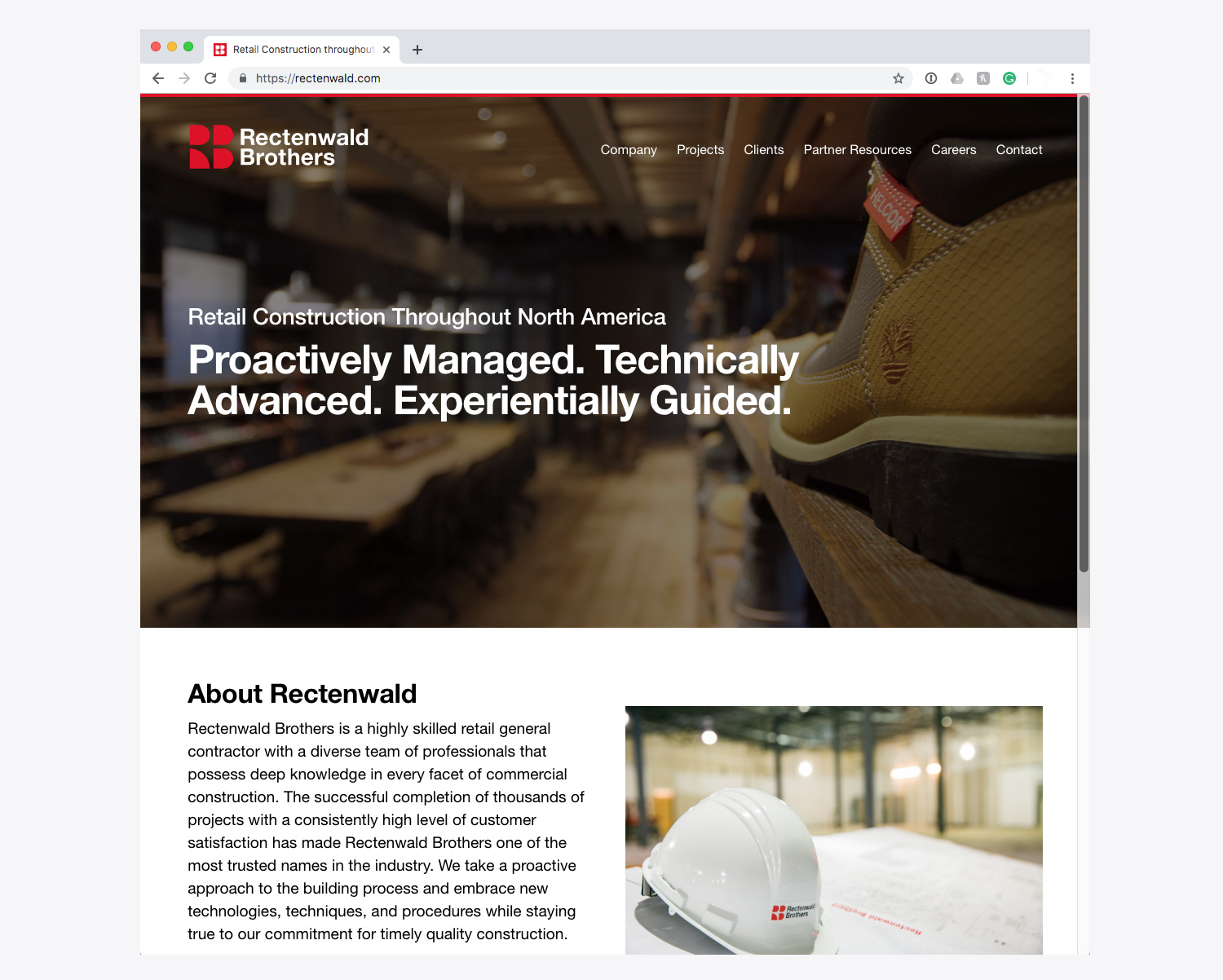
Task: Open the Projects nav menu
Action: 700,150
